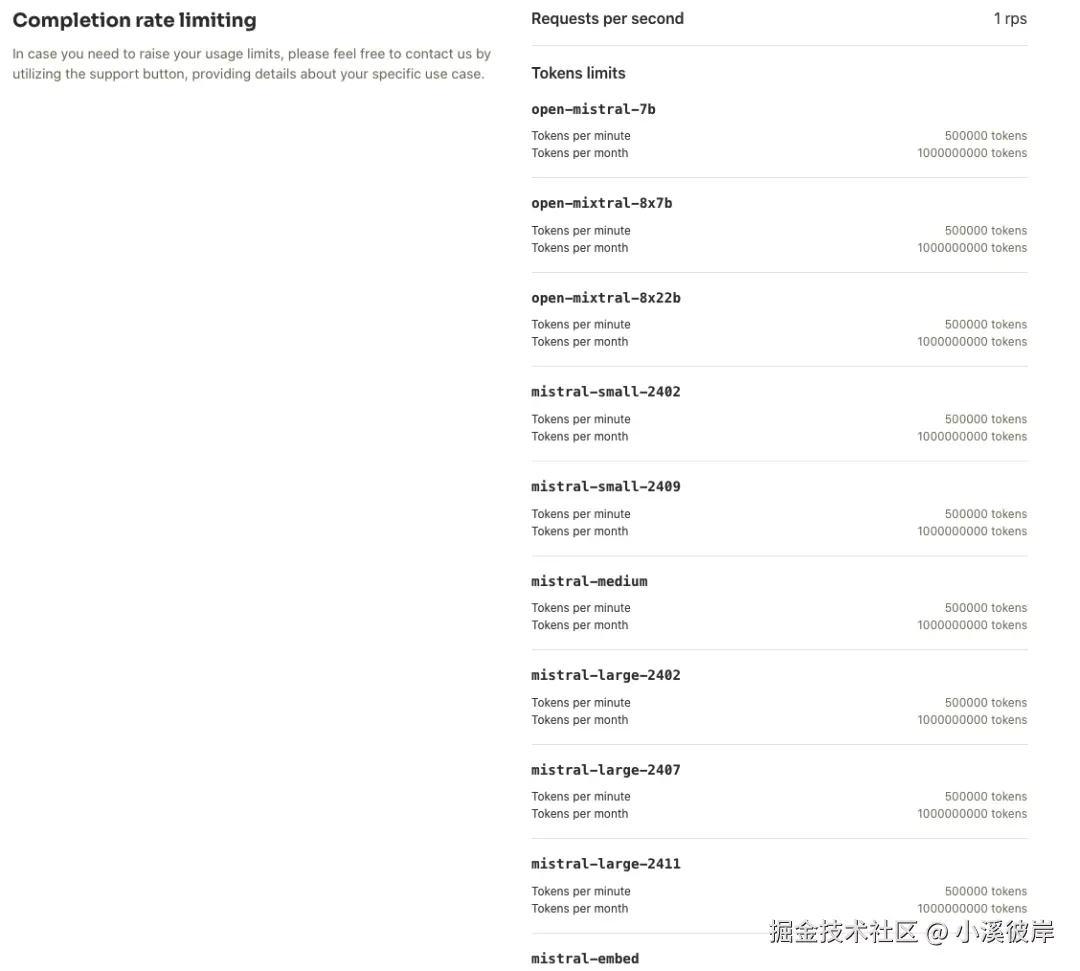Click mistral-medium "Tokens per minute" label
The image size is (1080, 971).
[581, 608]
